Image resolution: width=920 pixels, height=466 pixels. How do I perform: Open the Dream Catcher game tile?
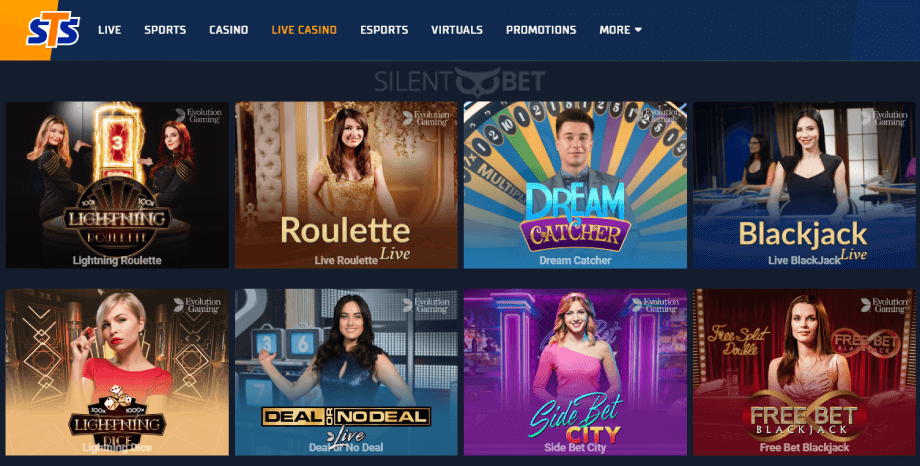(x=575, y=185)
